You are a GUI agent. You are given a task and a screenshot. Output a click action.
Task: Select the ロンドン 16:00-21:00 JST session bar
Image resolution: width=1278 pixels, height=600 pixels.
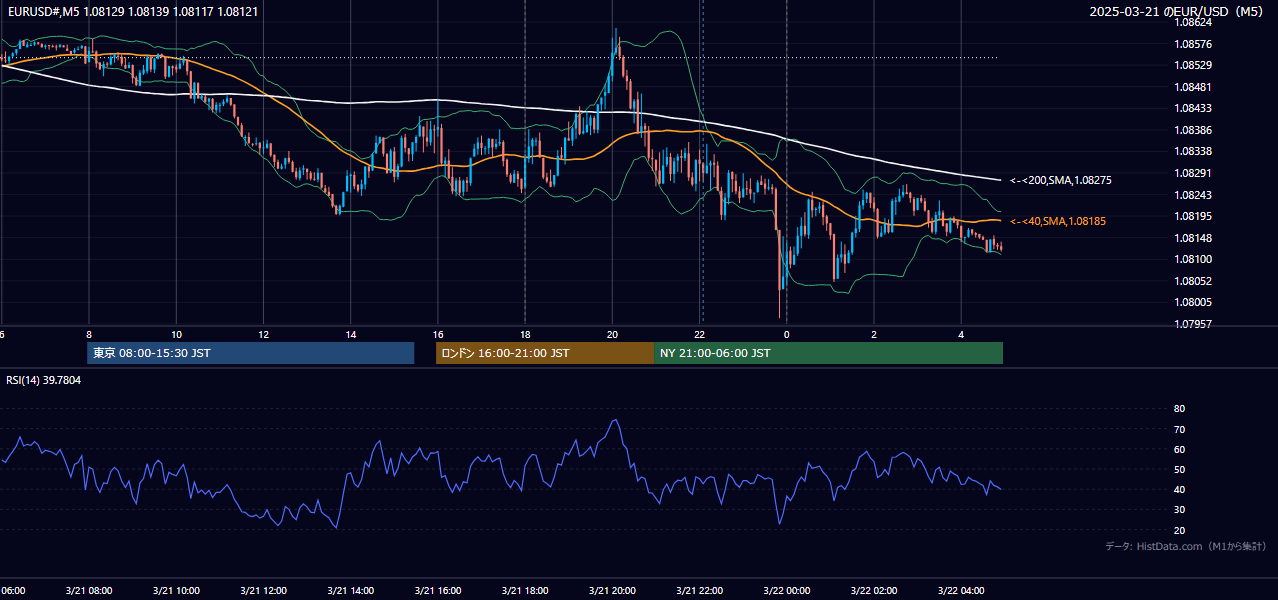pos(544,353)
